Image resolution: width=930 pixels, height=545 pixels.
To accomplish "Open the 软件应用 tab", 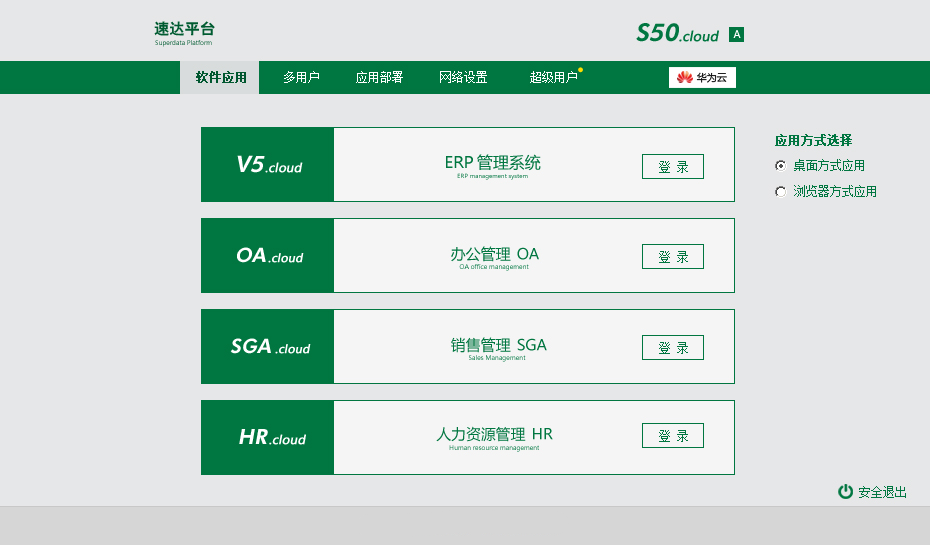I will (221, 77).
